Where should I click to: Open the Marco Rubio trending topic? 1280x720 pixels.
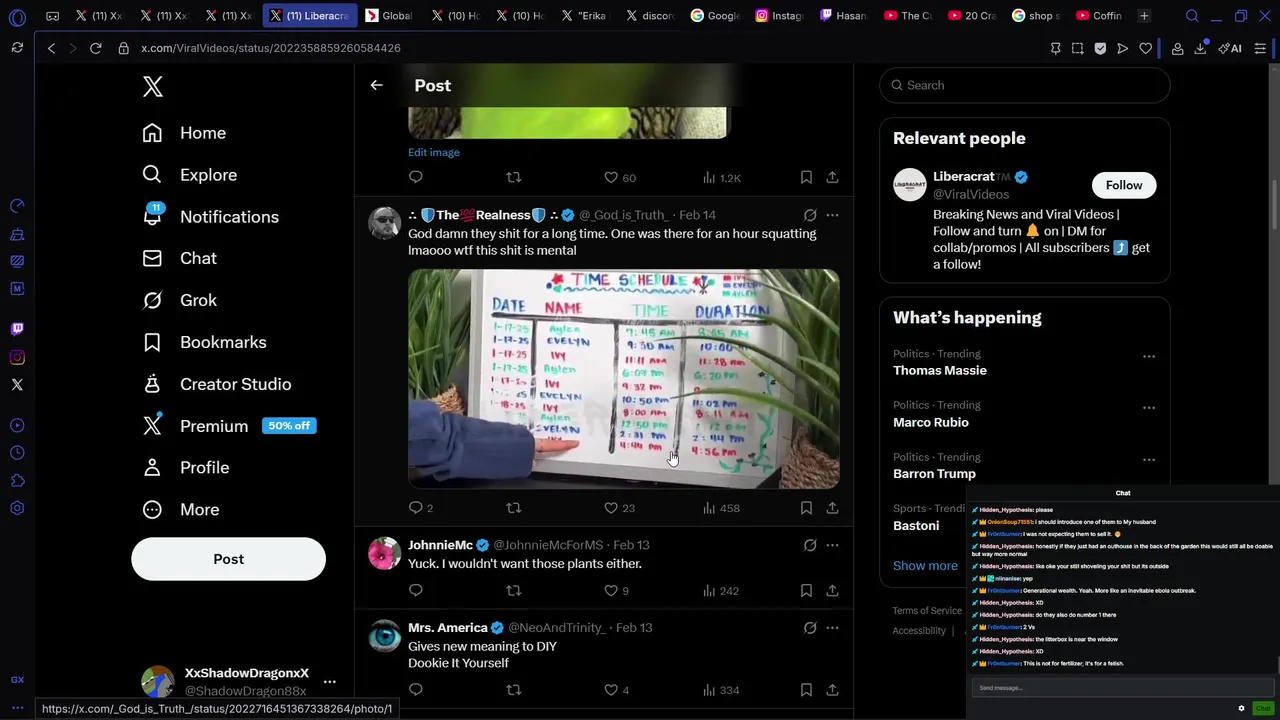click(931, 422)
